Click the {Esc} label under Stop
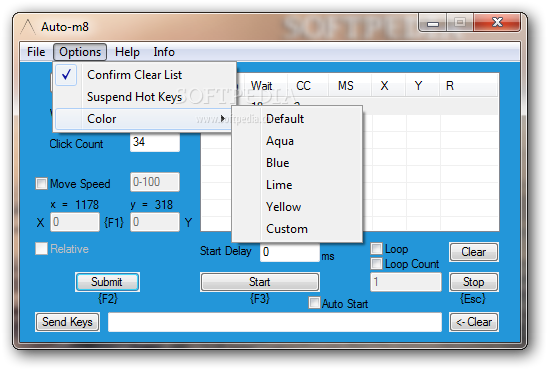Viewport: 548px width, 370px height. click(x=473, y=299)
